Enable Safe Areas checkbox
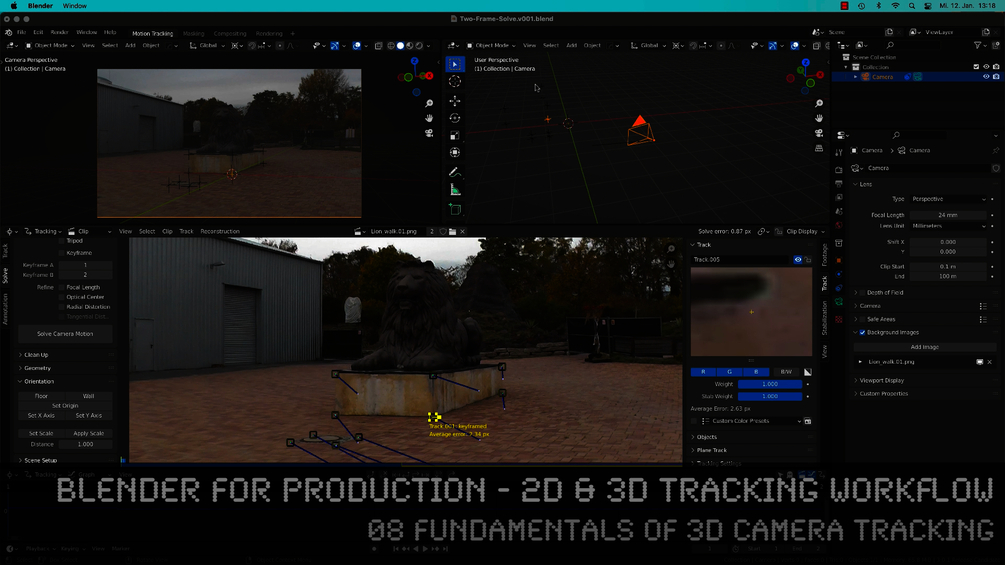This screenshot has height=565, width=1005. click(x=862, y=319)
